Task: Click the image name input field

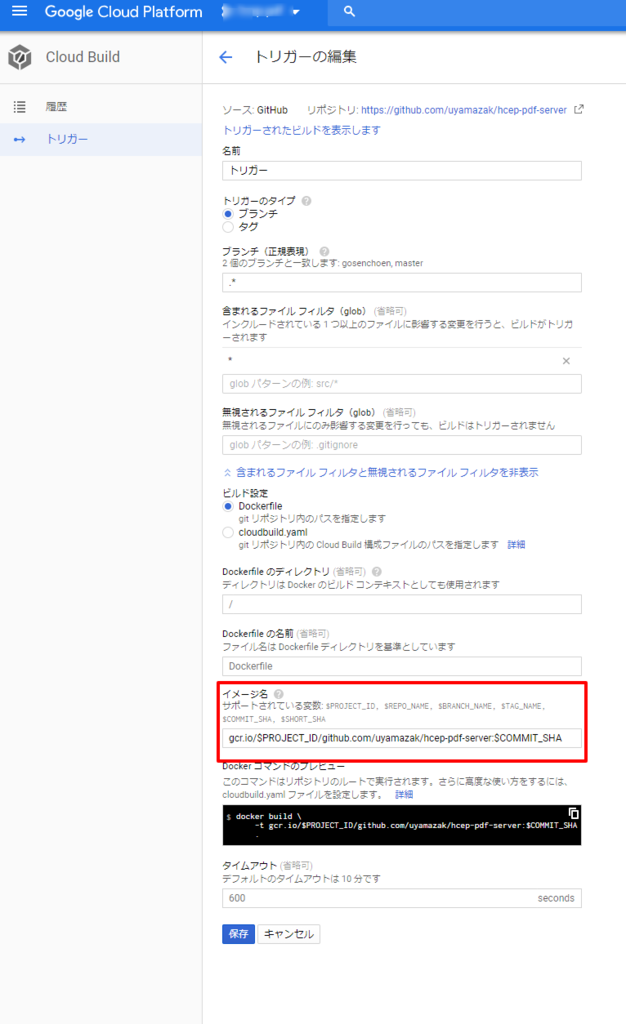Action: coord(401,738)
